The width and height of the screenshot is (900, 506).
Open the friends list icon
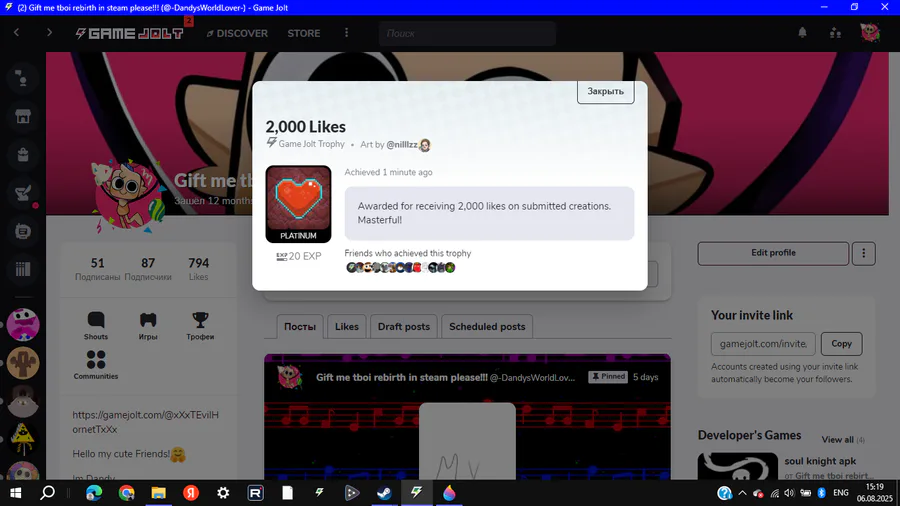tap(836, 33)
